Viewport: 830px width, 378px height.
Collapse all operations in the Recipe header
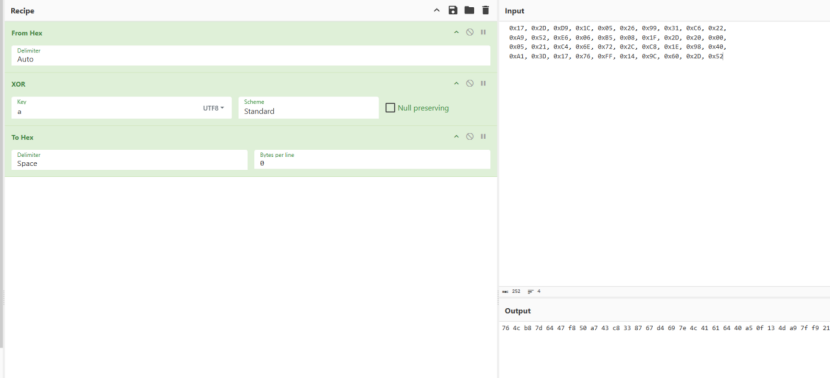[437, 11]
